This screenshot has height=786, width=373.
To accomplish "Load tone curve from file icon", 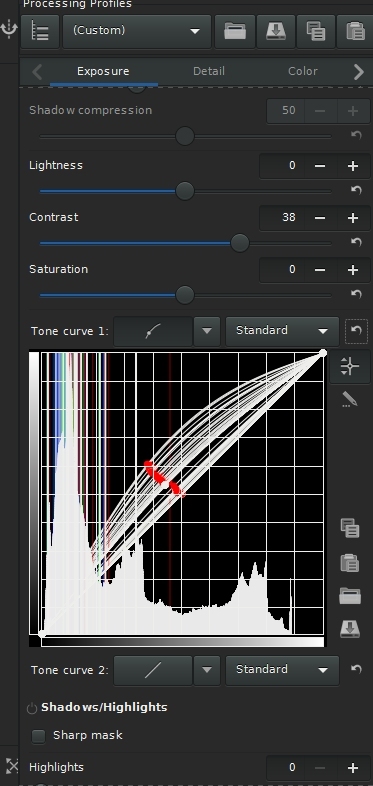I will click(349, 596).
